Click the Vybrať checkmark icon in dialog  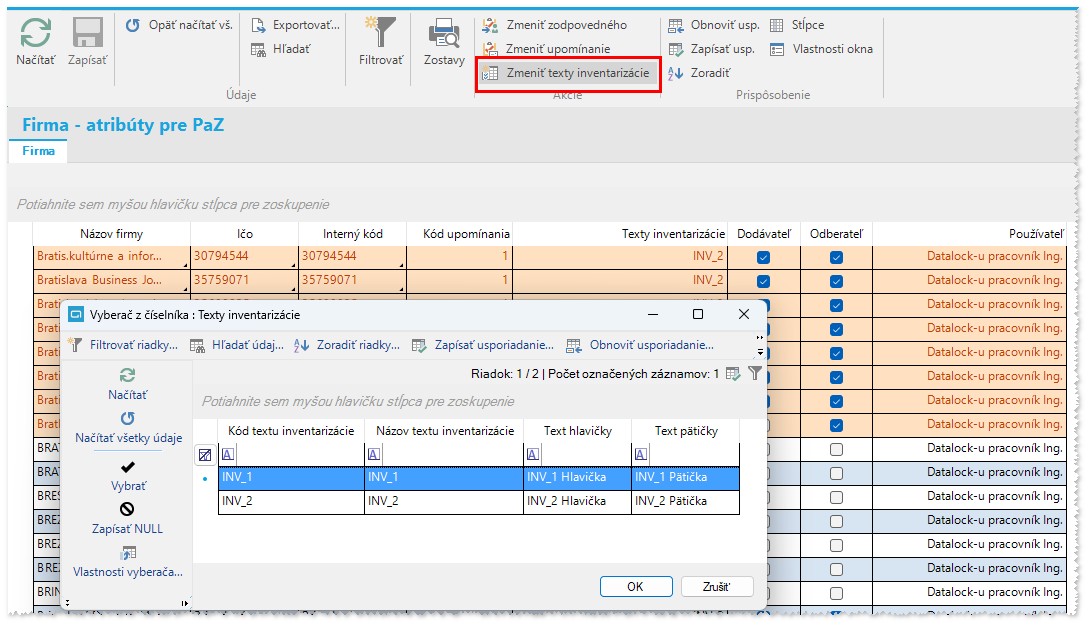(127, 467)
